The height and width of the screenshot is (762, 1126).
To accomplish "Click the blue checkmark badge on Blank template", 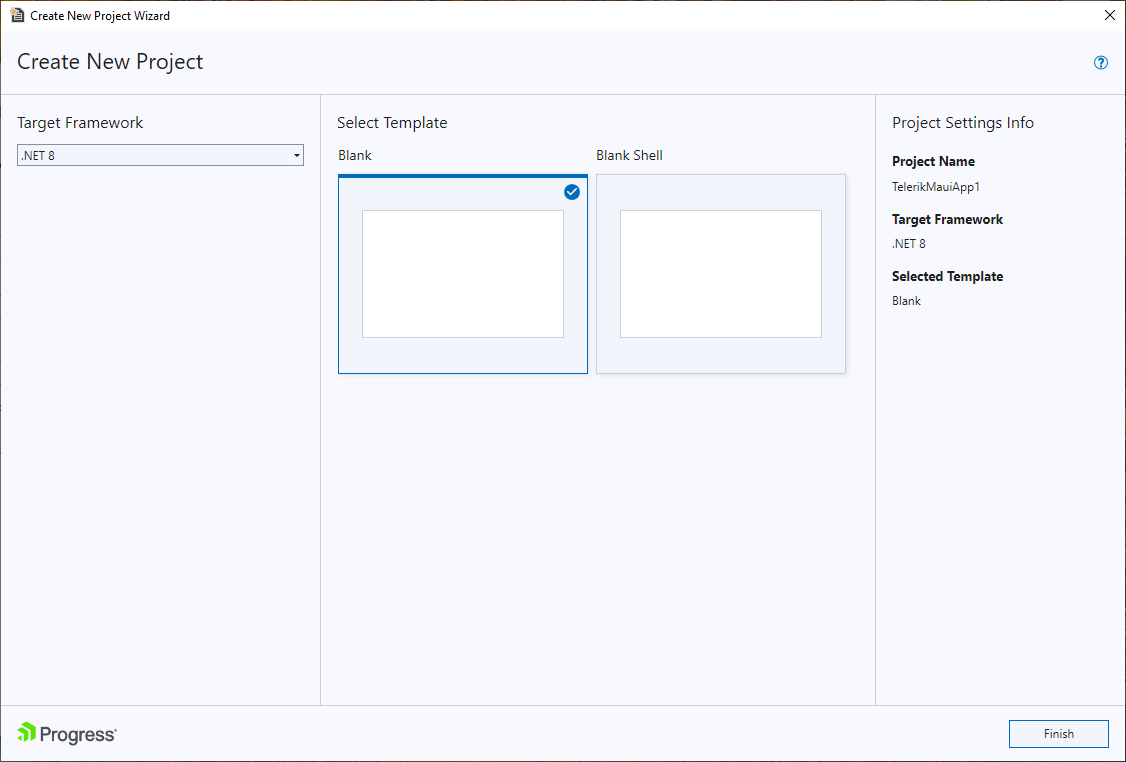I will tap(572, 192).
